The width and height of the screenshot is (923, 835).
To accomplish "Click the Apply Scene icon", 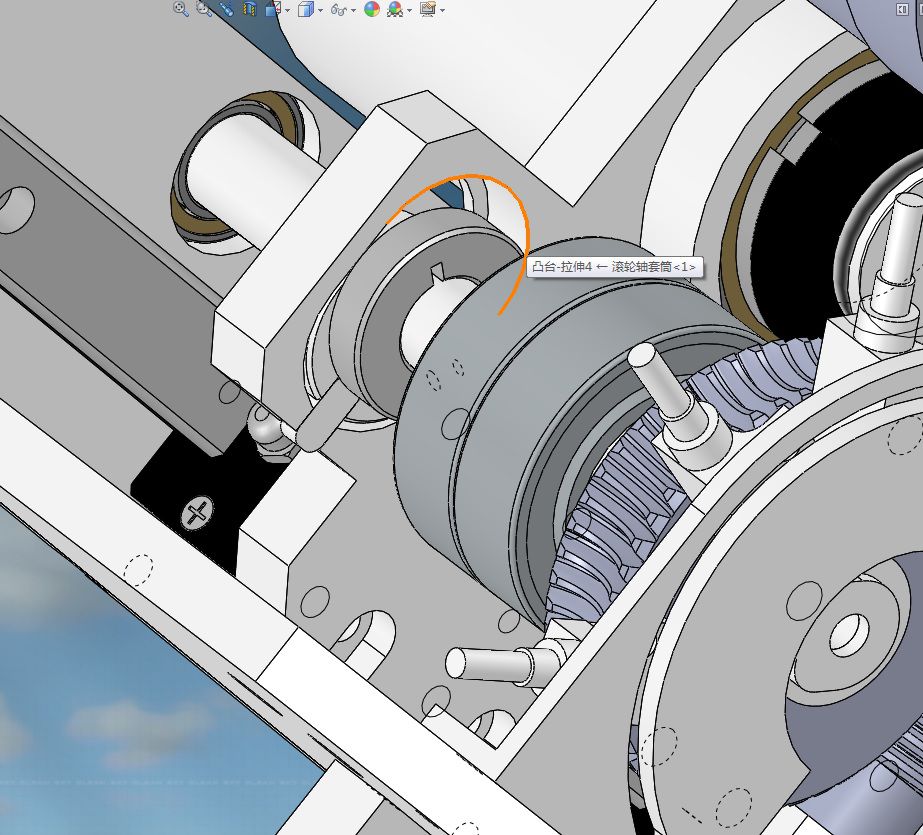I will pos(395,9).
